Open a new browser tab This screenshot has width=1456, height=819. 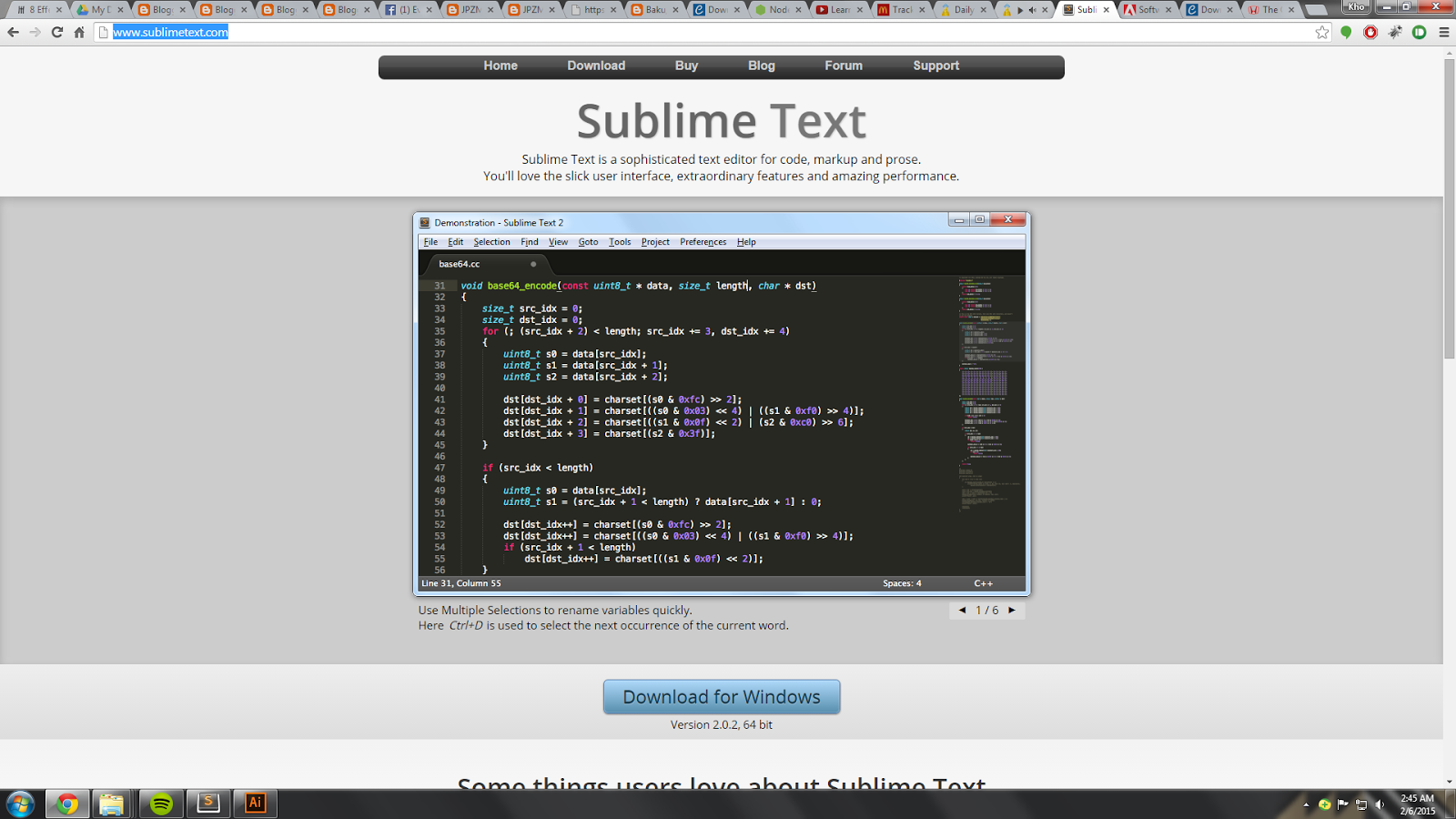(x=1316, y=10)
